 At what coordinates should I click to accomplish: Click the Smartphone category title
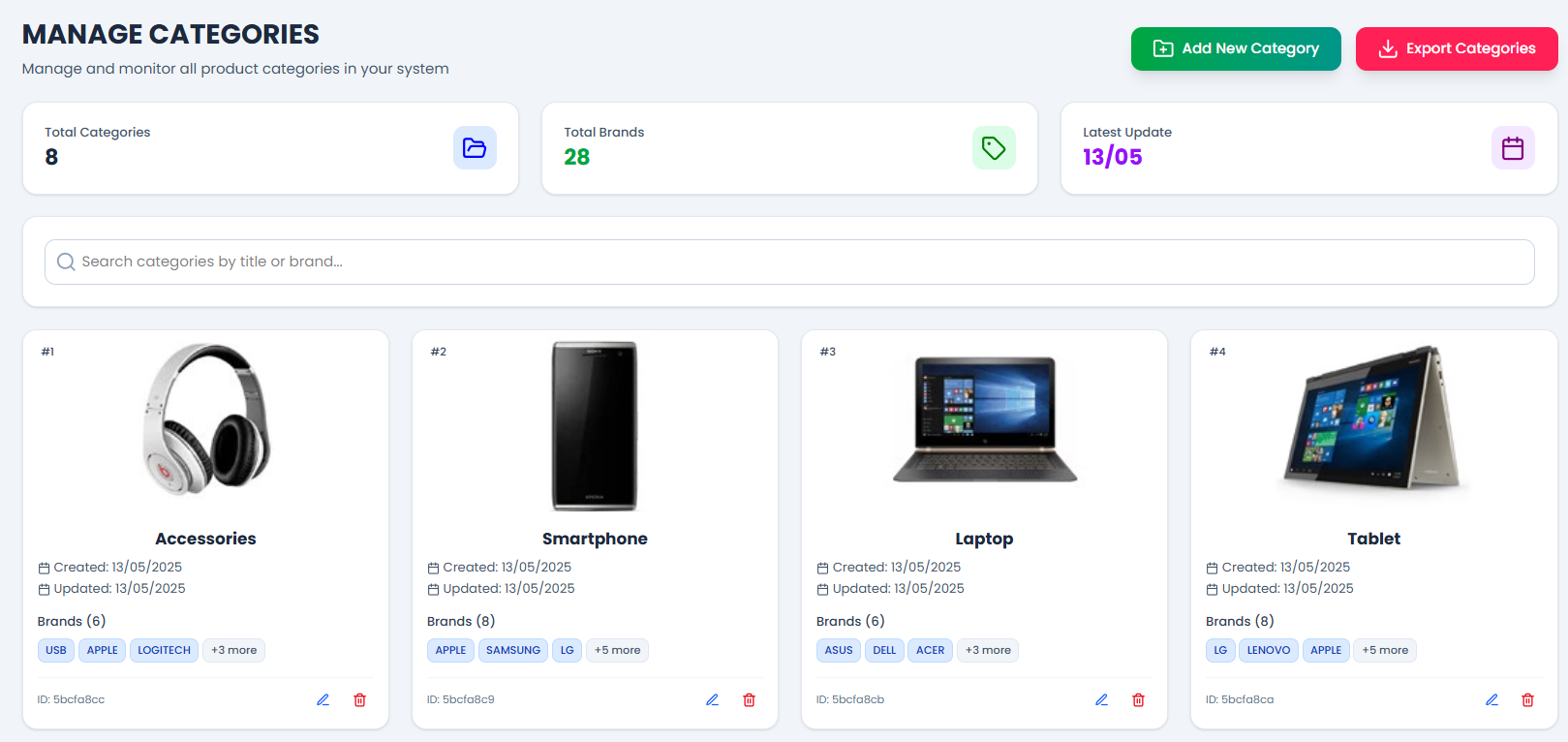[595, 539]
